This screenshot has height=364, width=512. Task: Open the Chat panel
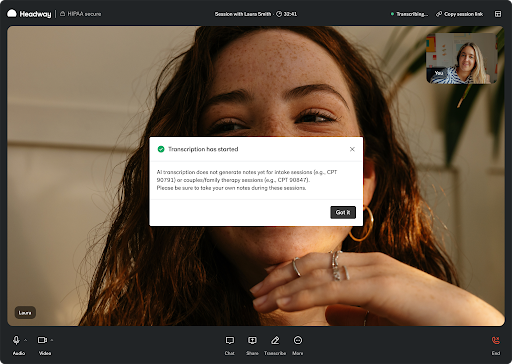coord(230,345)
